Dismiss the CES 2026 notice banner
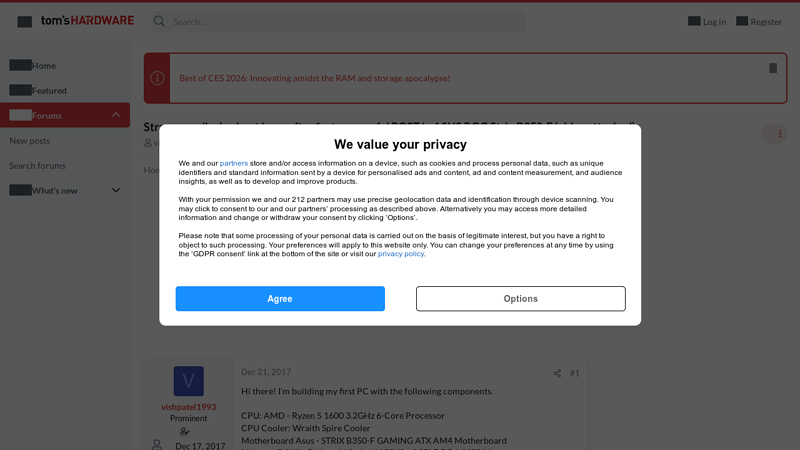 pos(773,69)
